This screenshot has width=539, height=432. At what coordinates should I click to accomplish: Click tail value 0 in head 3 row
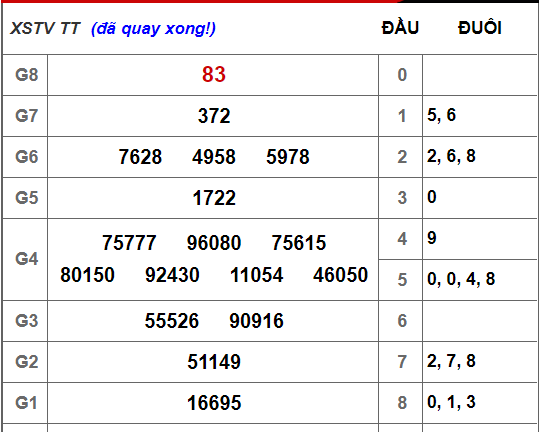432,197
